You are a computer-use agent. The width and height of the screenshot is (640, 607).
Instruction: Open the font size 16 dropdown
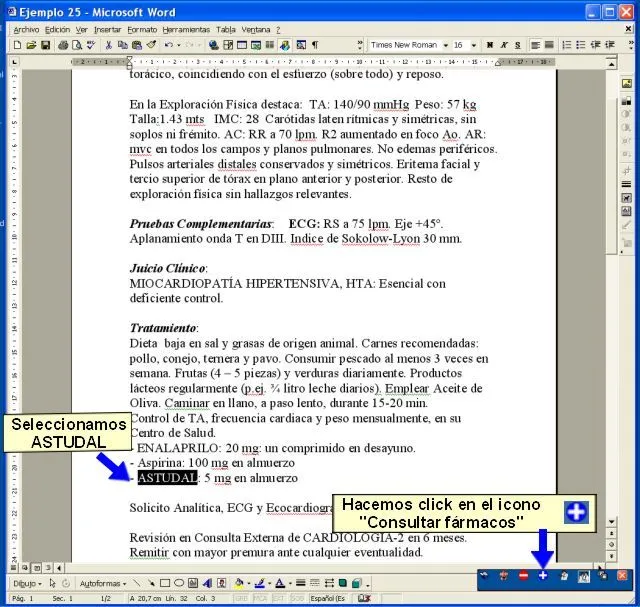[474, 45]
